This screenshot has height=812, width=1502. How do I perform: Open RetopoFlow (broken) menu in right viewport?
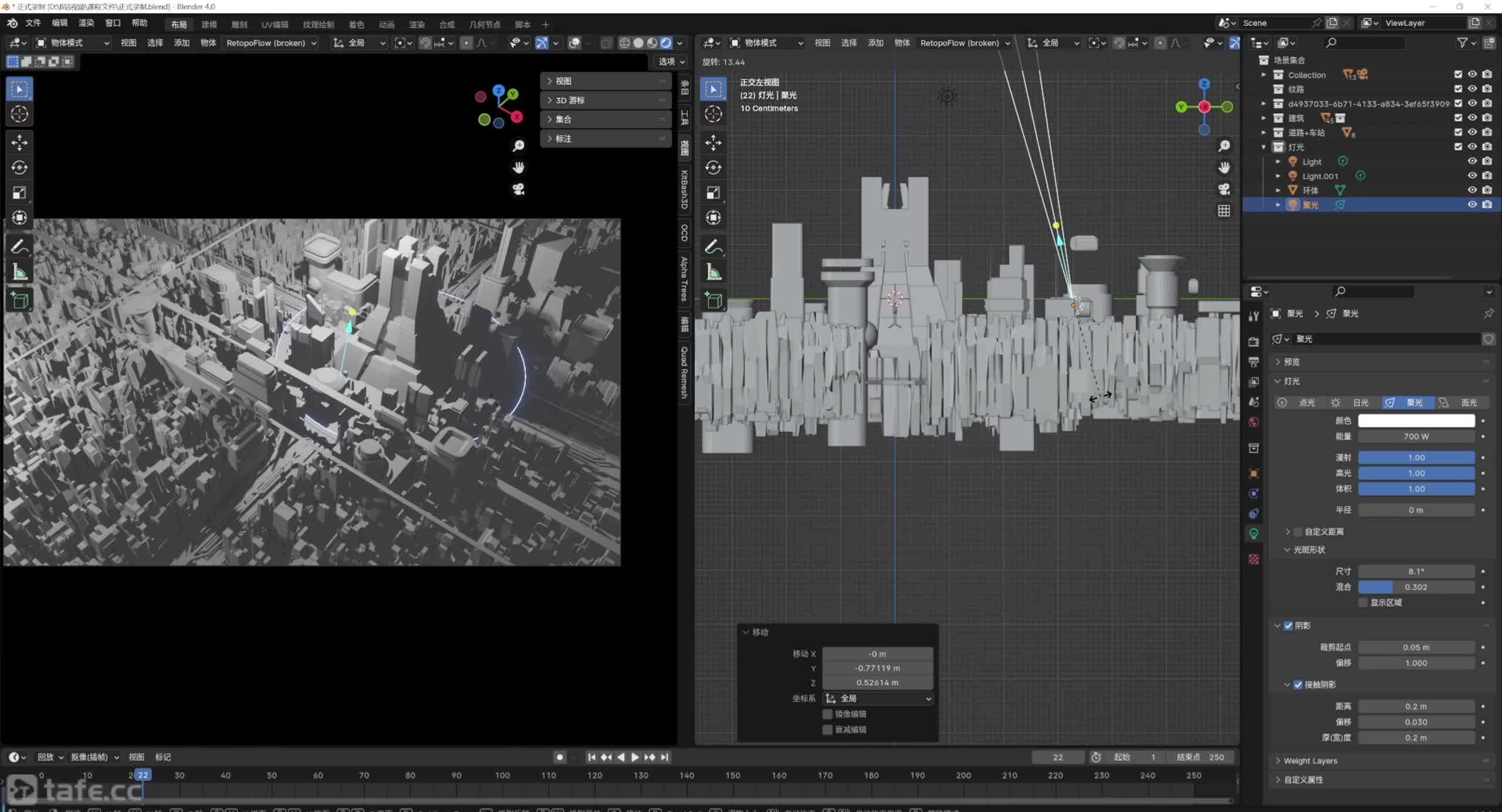pos(965,43)
